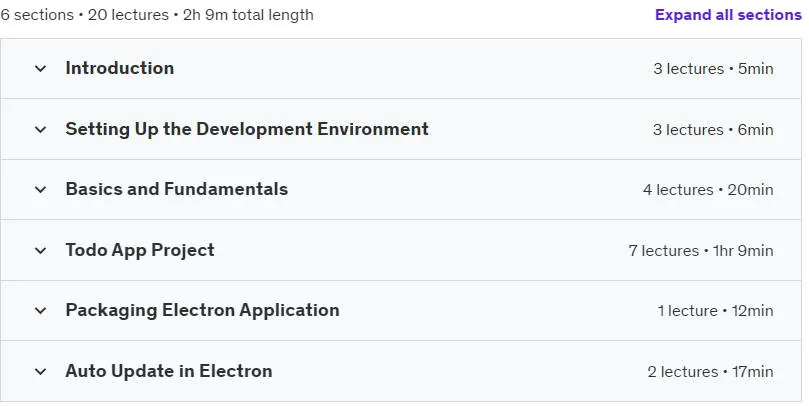Click the 3 lectures • 5min label
This screenshot has height=406, width=809.
(713, 69)
